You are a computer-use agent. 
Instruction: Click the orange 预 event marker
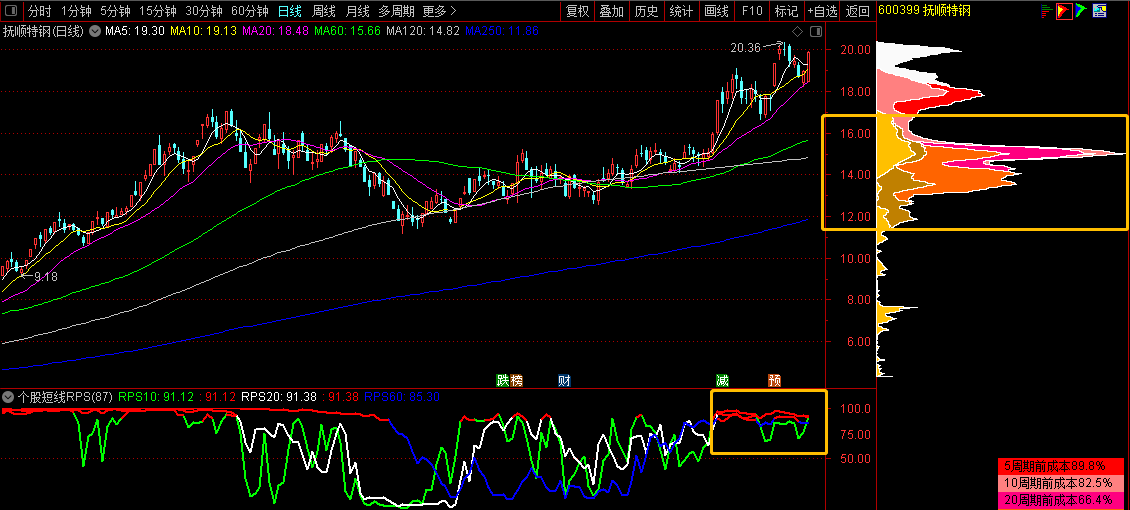774,380
